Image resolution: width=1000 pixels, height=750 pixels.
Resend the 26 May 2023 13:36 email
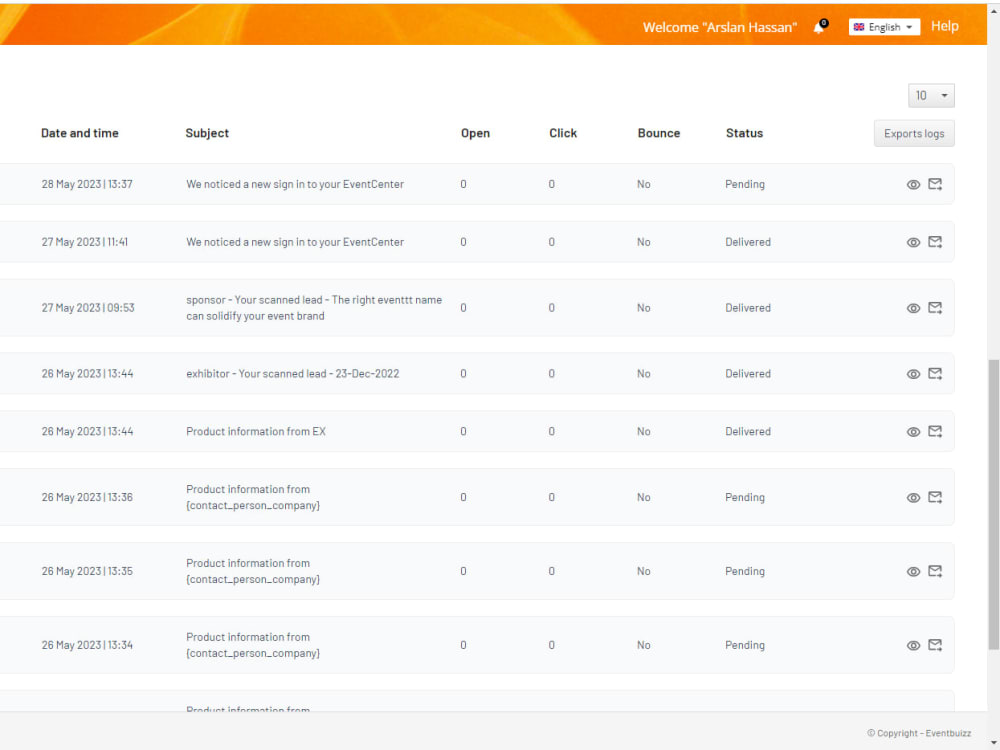pos(935,497)
